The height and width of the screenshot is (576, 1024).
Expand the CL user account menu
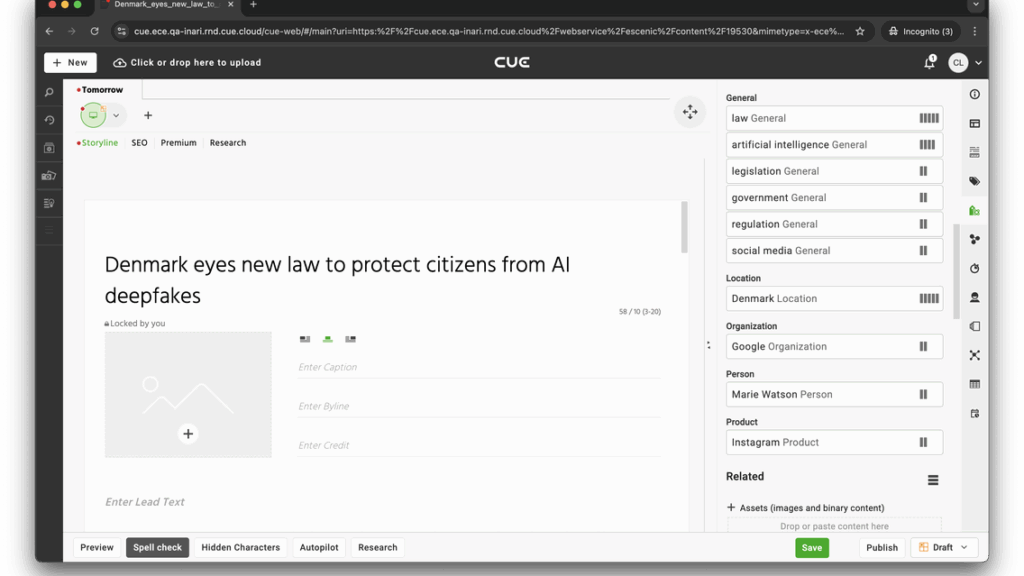(x=965, y=63)
